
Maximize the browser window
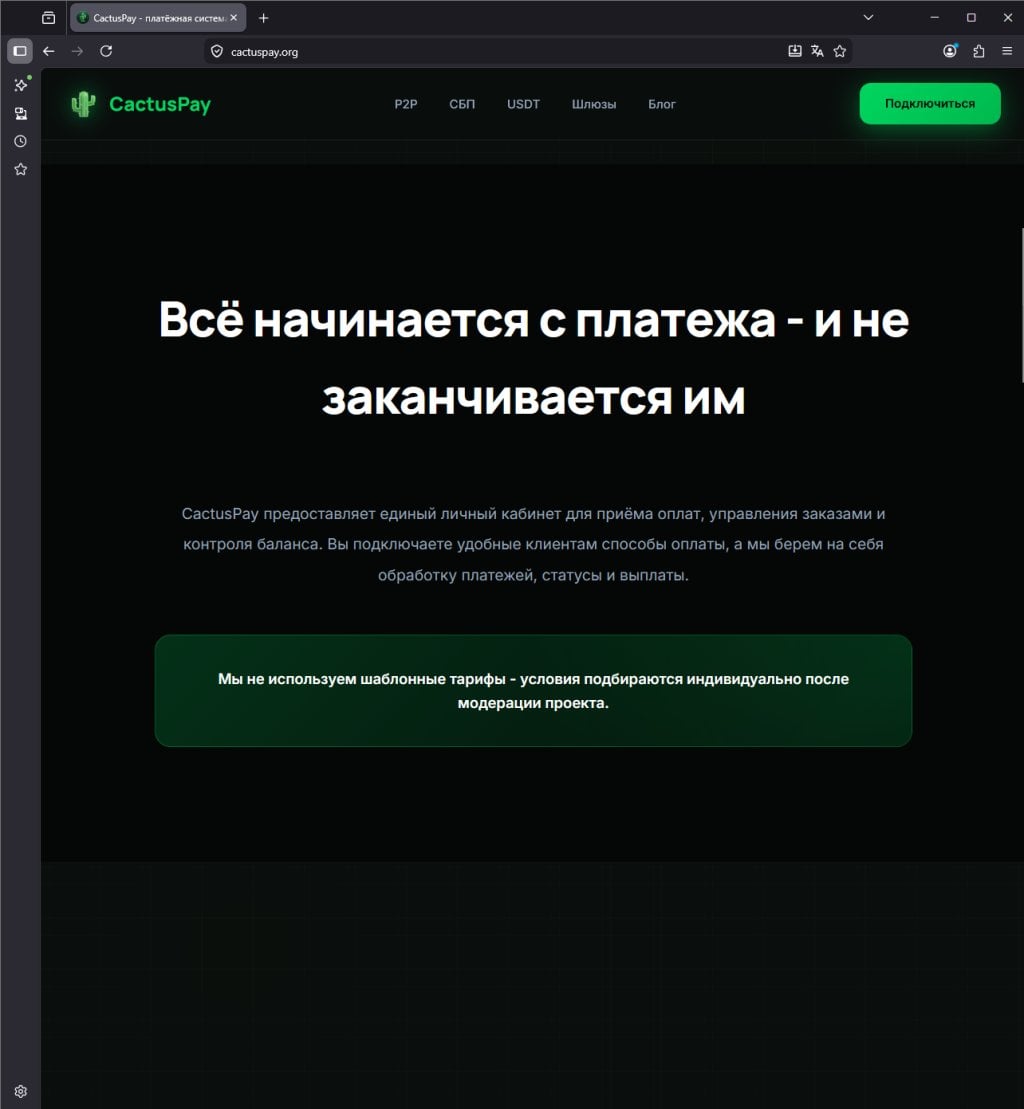click(x=971, y=18)
